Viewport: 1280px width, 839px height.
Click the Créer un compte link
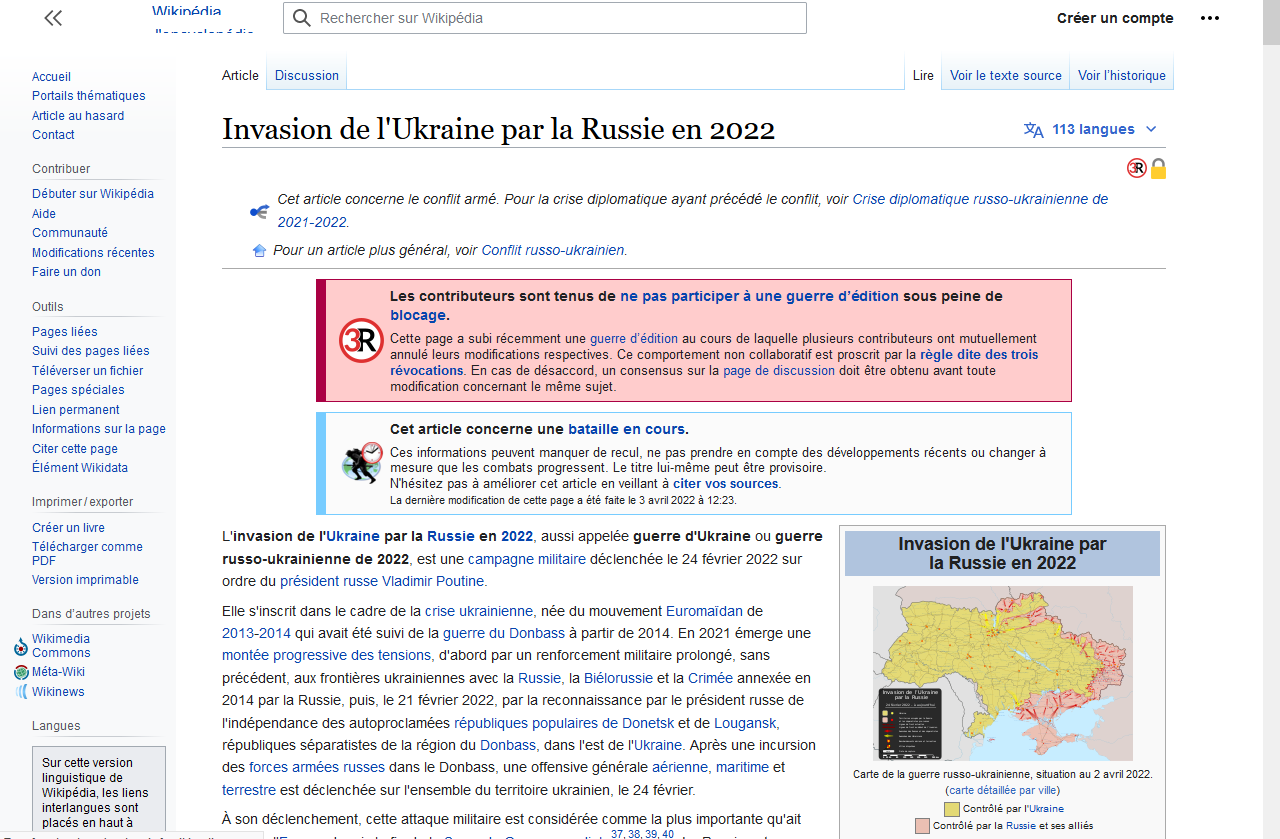point(1115,18)
